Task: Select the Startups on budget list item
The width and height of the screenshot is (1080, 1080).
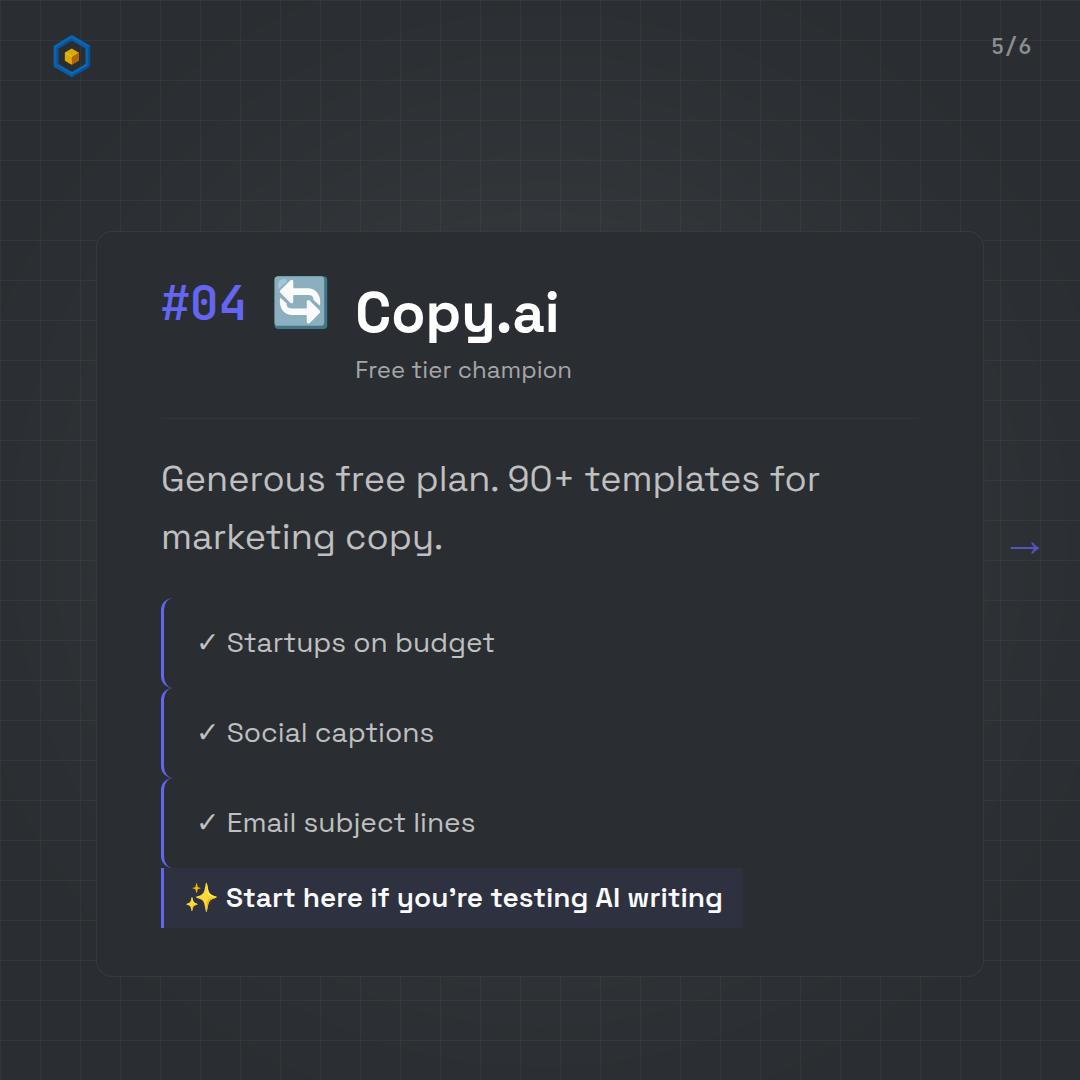Action: click(360, 643)
